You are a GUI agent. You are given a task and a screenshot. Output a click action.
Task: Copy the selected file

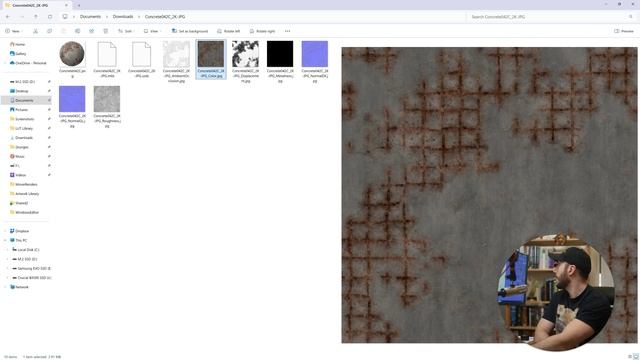49,31
